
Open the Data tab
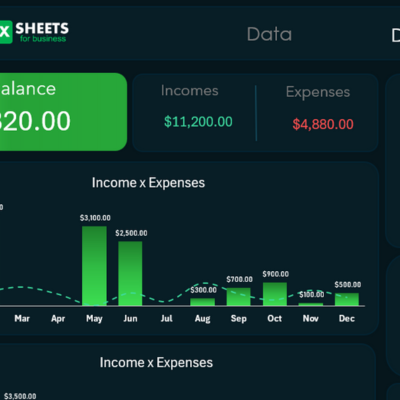coord(269,34)
